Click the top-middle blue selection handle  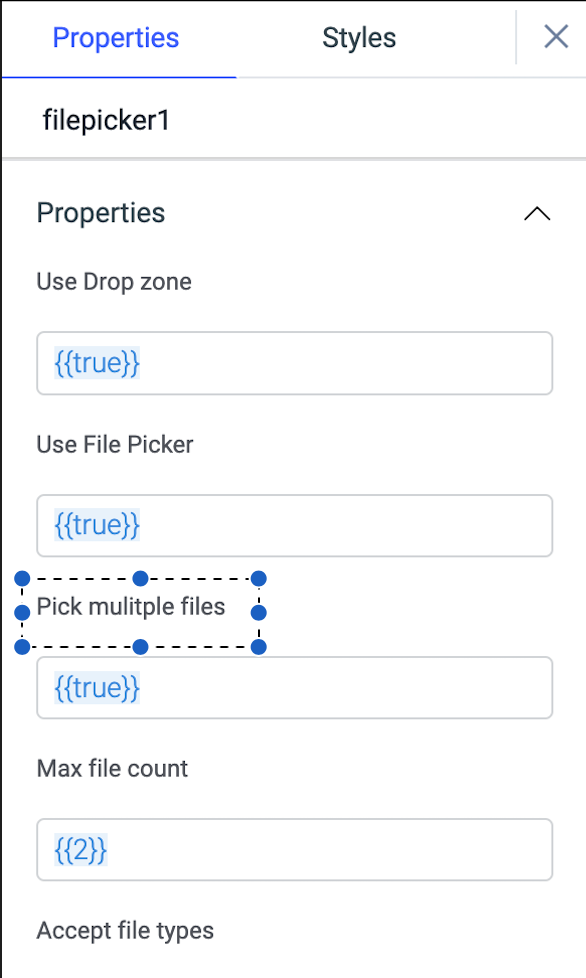(141, 577)
